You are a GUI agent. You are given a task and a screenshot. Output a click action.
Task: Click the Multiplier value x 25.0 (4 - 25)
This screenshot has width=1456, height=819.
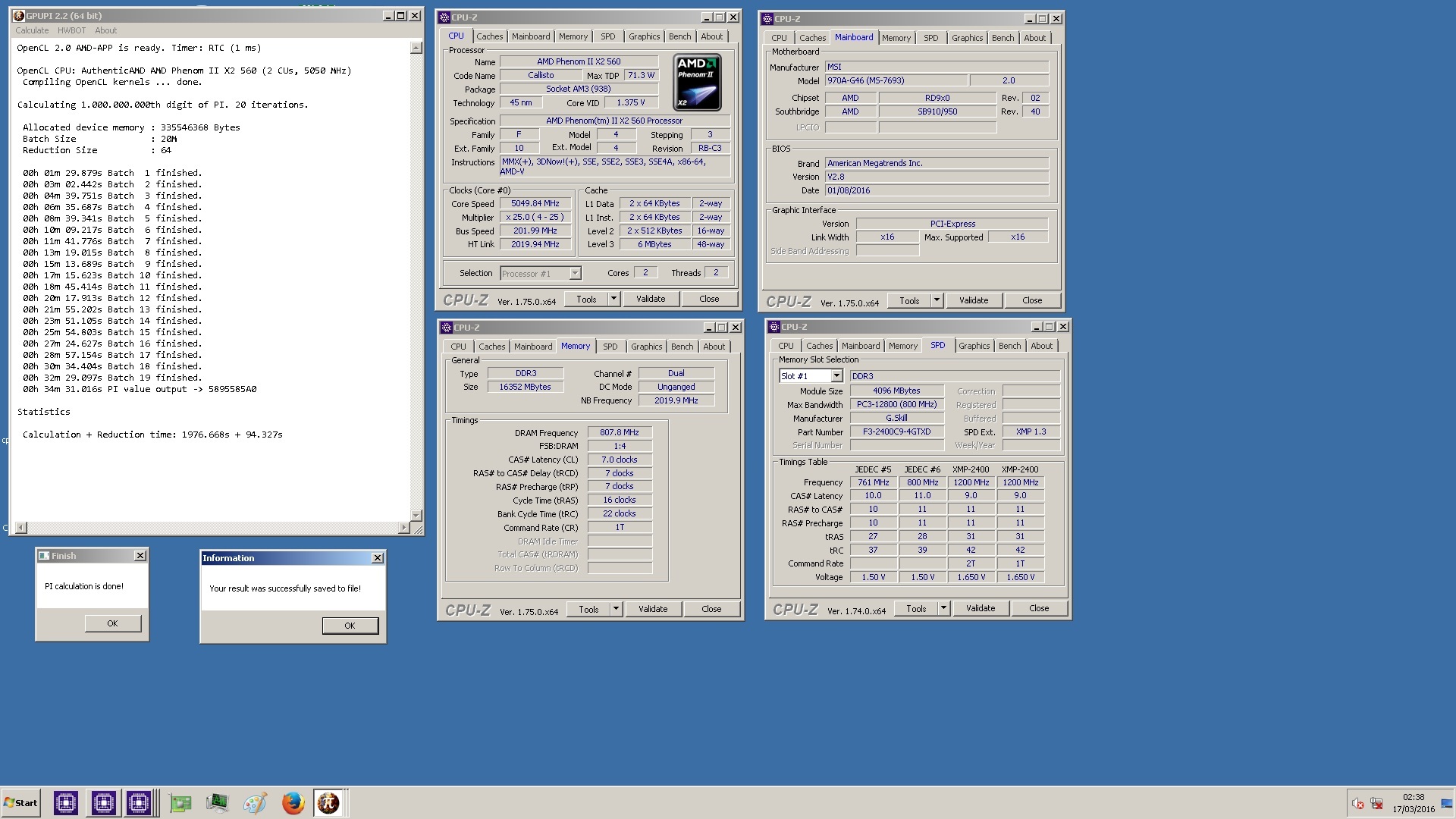click(x=535, y=218)
